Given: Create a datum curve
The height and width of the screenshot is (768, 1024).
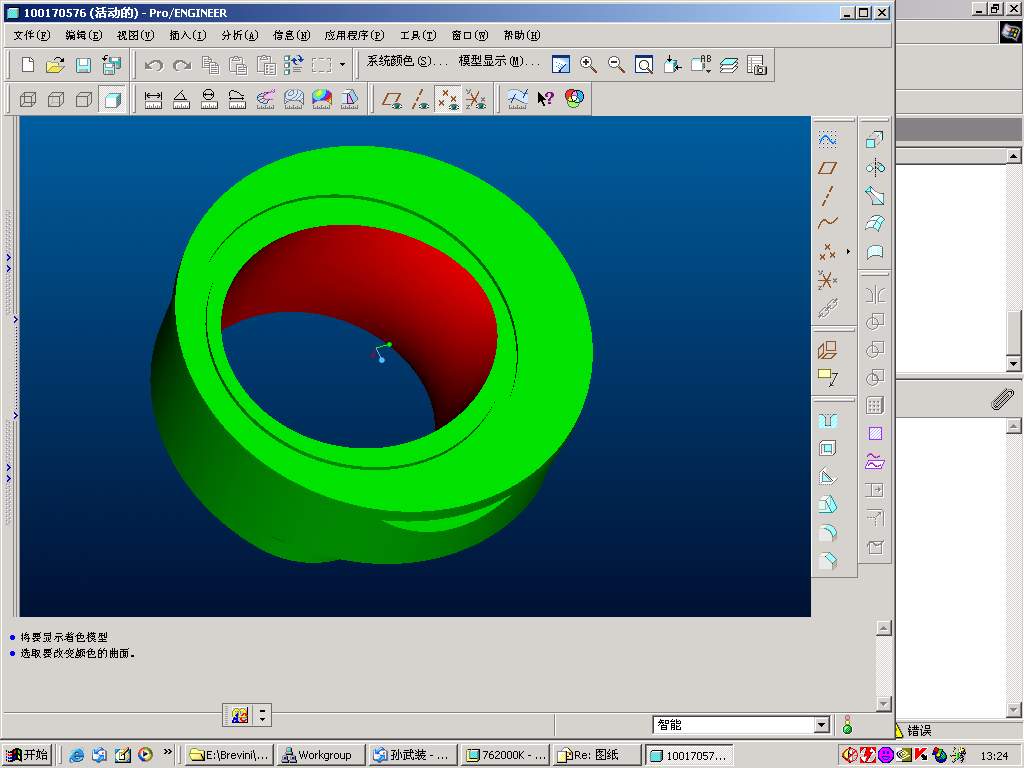Looking at the screenshot, I should click(x=827, y=223).
